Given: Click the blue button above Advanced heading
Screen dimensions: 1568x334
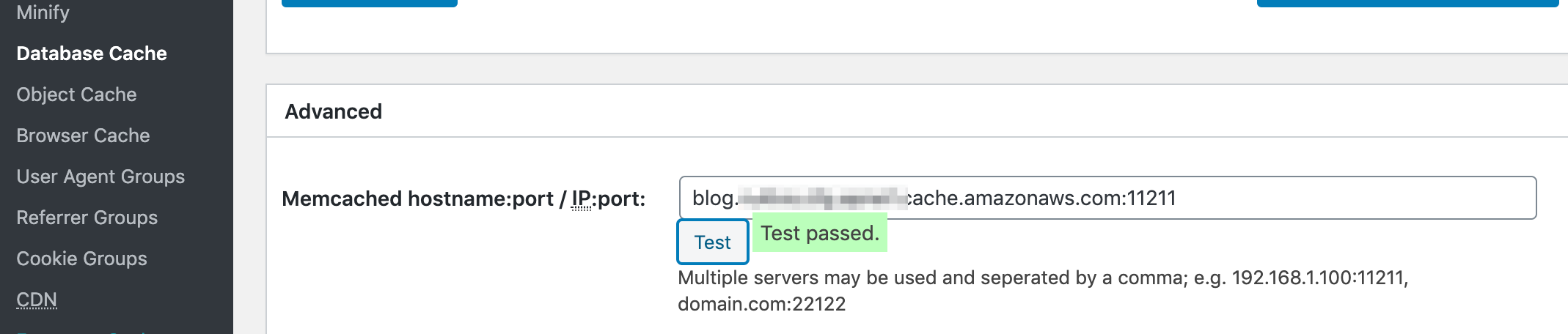Looking at the screenshot, I should click(x=370, y=3).
